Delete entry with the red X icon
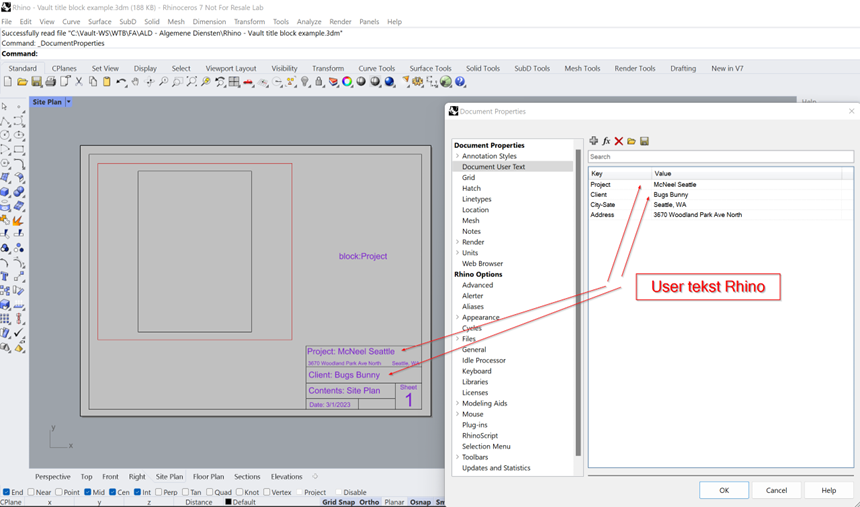The height and width of the screenshot is (507, 860). tap(619, 141)
